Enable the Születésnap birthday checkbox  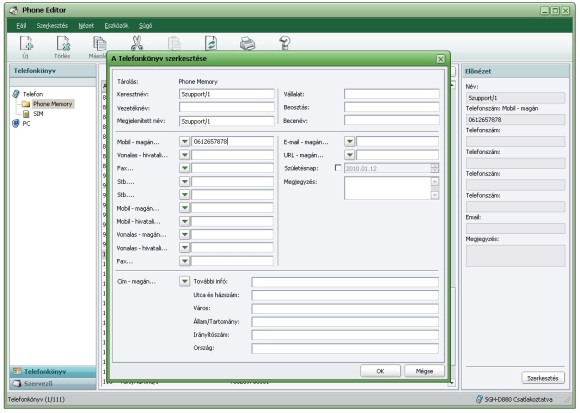tap(338, 167)
